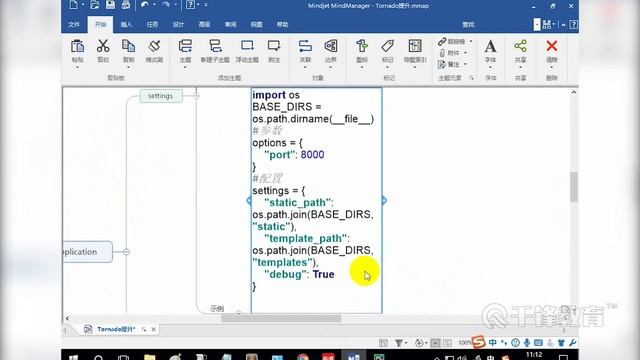Switch to the Review (审阅) ribbon tab
640x360 pixels.
pyautogui.click(x=231, y=24)
